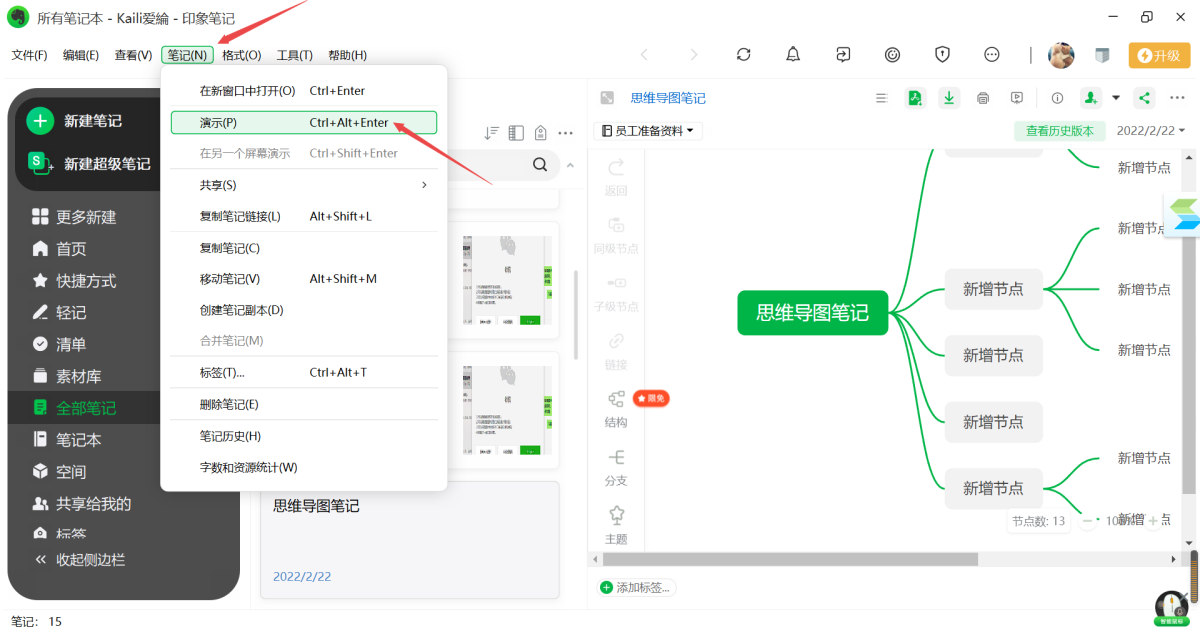Collapse search bar with chevron arrow
The width and height of the screenshot is (1200, 637).
click(571, 165)
